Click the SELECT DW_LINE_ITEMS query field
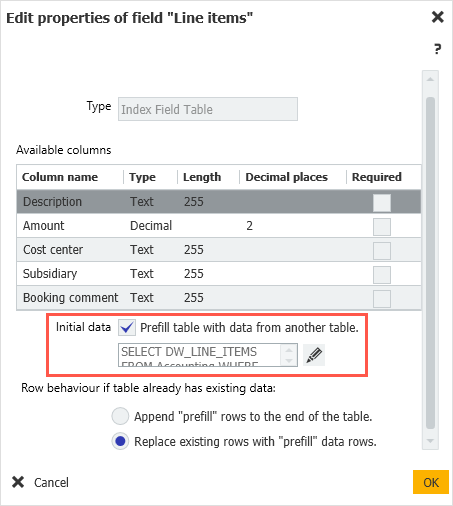Image resolution: width=453 pixels, height=506 pixels. [199, 355]
